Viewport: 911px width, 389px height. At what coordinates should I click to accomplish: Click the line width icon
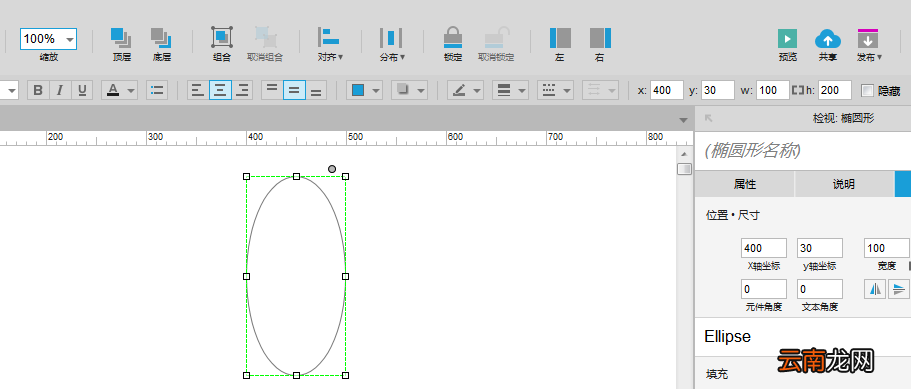click(x=504, y=90)
